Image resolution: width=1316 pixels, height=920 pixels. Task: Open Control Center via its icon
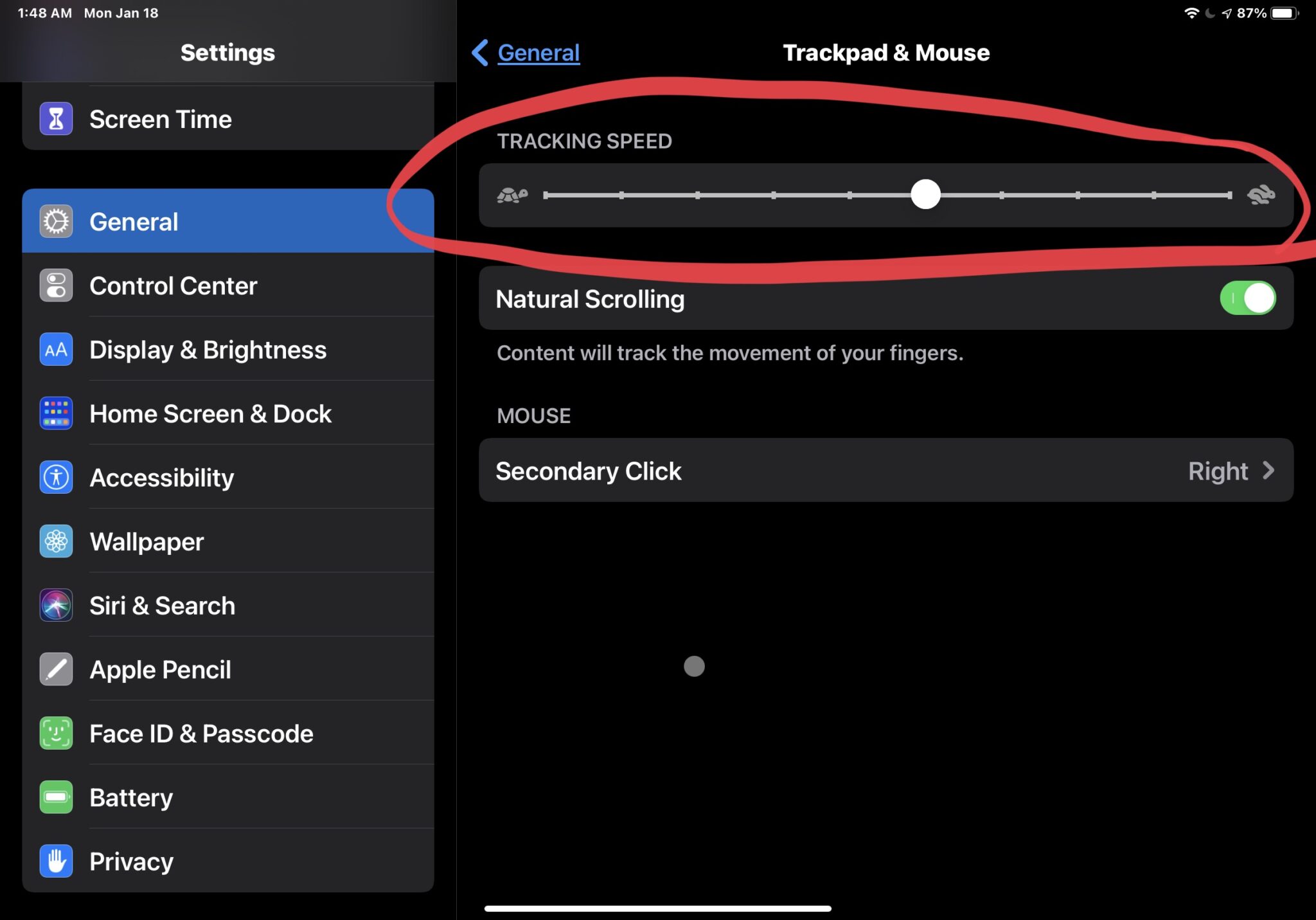click(56, 285)
